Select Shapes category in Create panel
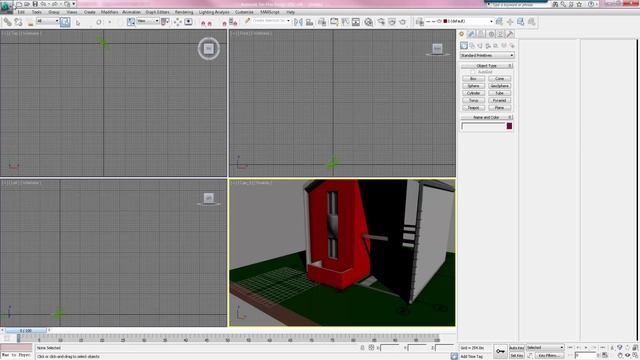This screenshot has height=360, width=640. pos(472,46)
